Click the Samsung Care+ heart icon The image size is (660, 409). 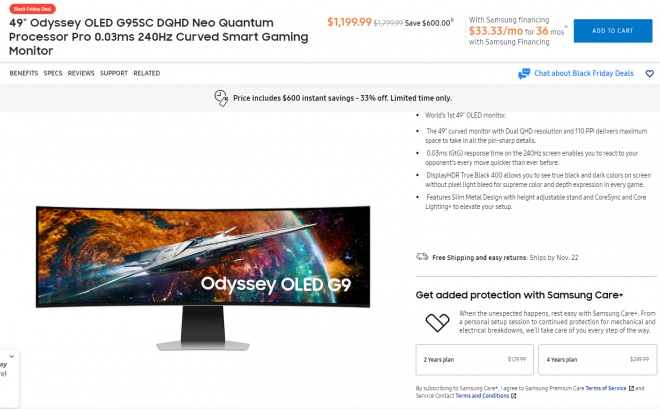pyautogui.click(x=437, y=322)
